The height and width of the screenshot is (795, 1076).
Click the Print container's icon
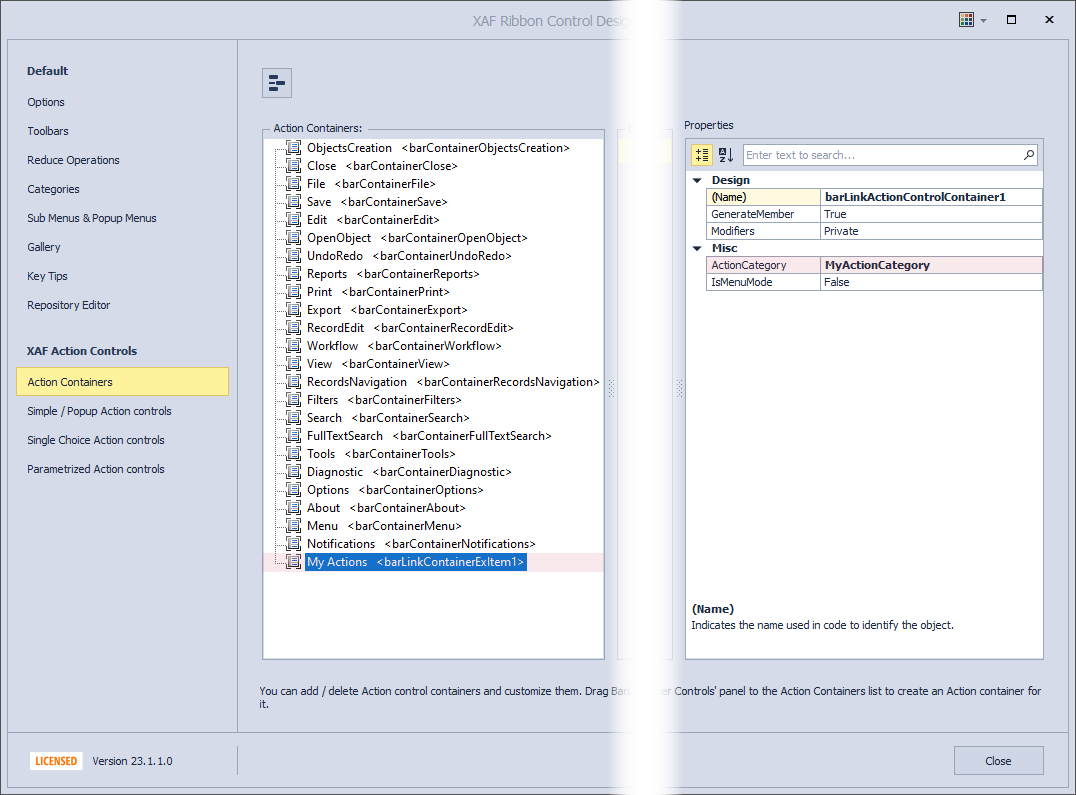294,292
